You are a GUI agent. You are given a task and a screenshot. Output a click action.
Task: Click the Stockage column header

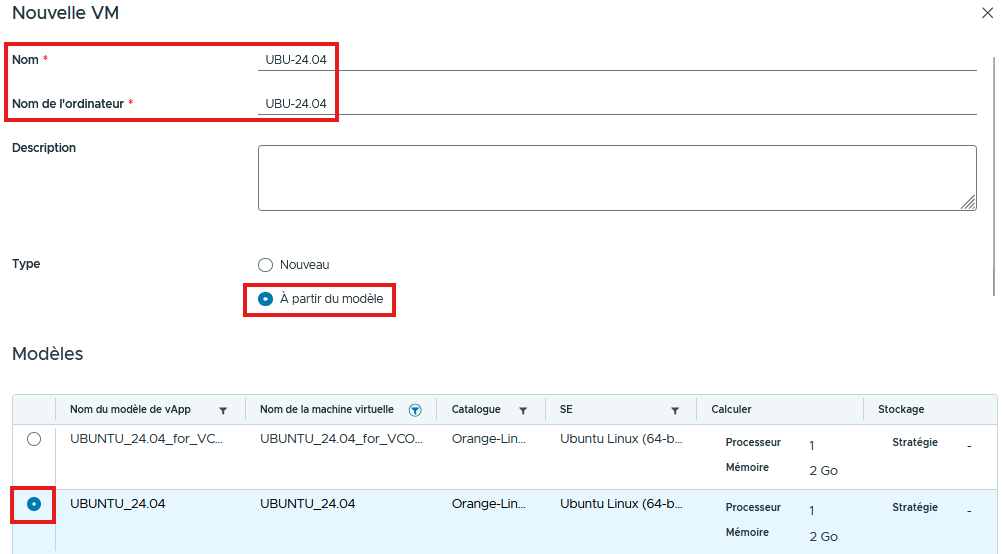(x=901, y=409)
